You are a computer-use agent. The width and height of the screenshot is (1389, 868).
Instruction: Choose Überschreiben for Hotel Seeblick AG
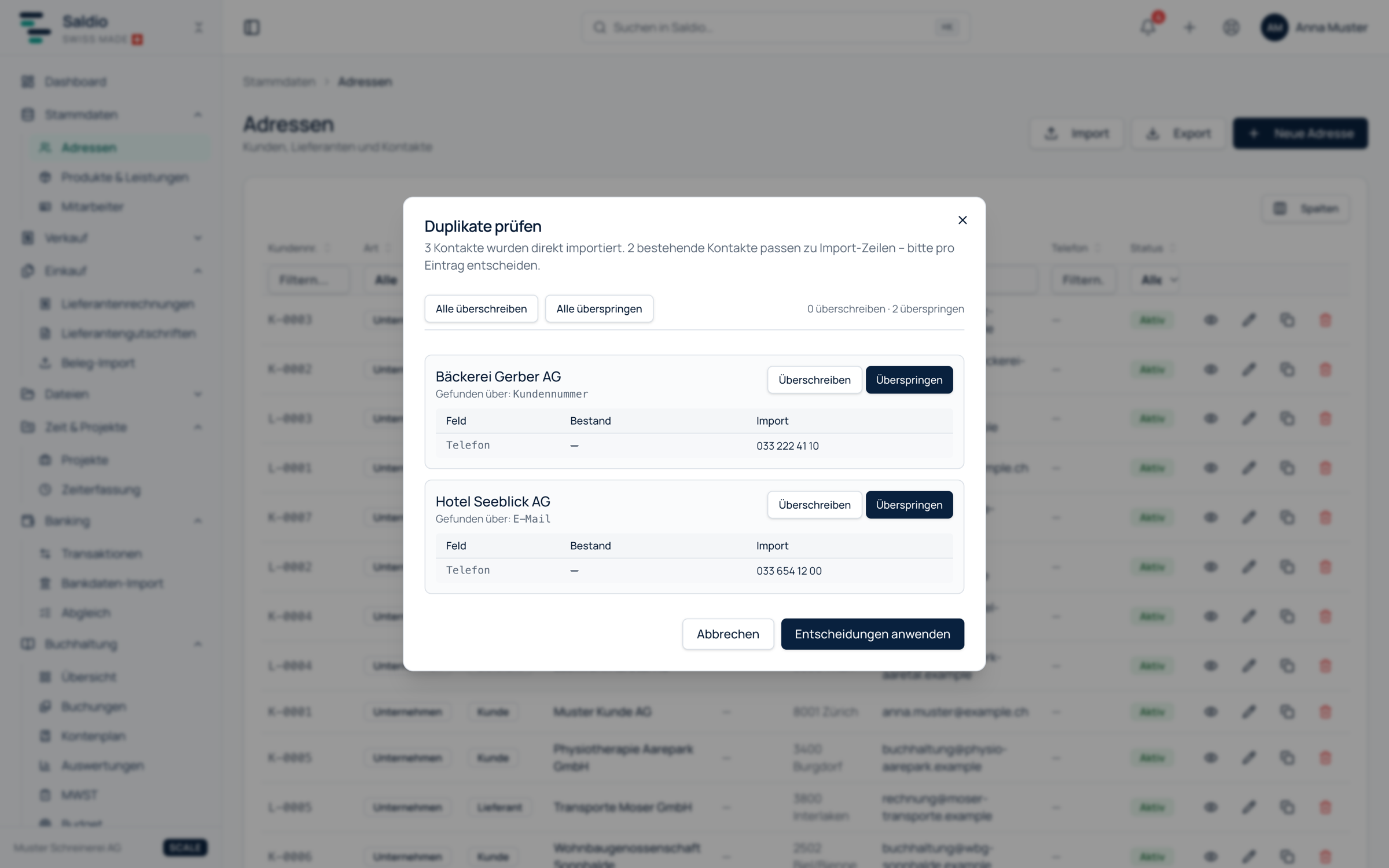[814, 505]
